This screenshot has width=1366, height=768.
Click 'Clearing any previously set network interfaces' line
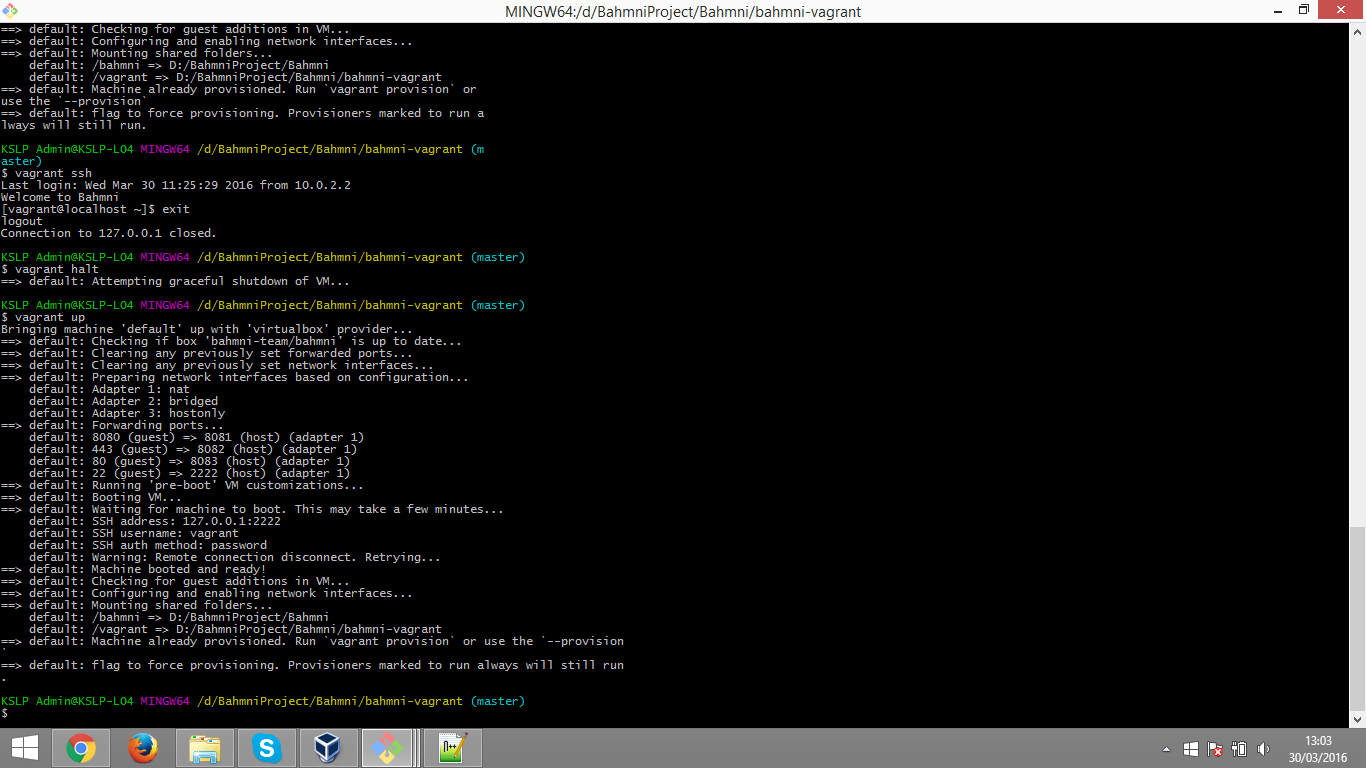click(x=217, y=365)
